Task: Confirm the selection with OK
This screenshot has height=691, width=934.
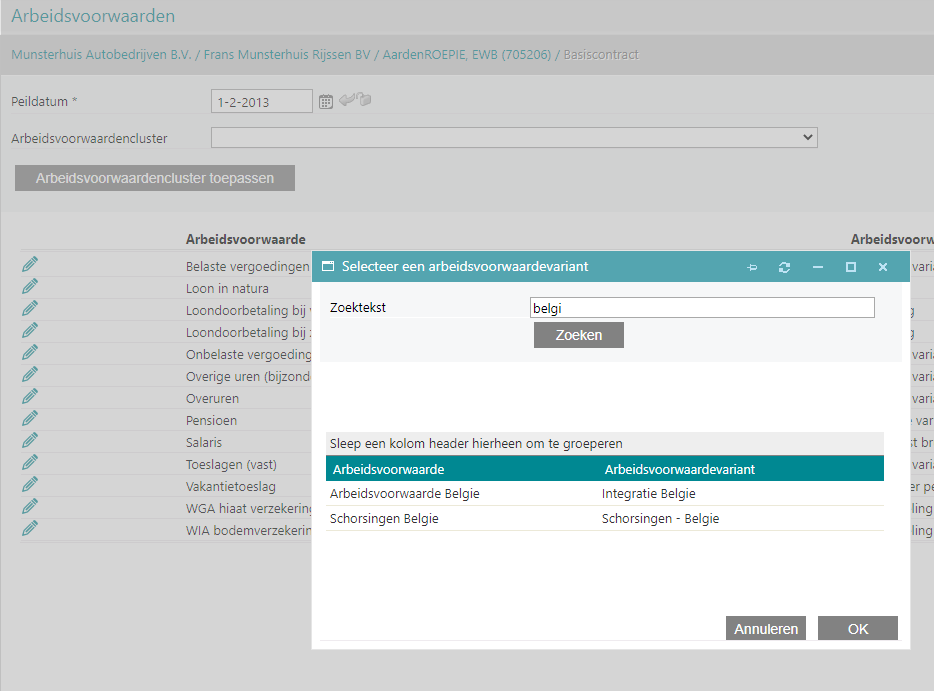Action: click(x=858, y=628)
